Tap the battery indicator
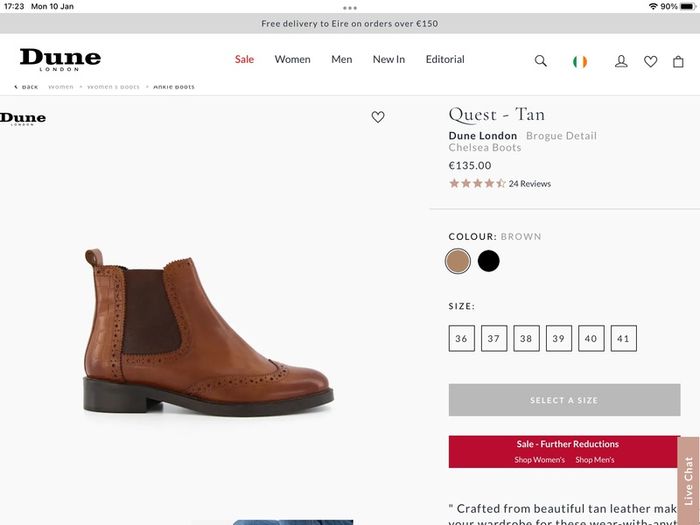 click(x=688, y=6)
